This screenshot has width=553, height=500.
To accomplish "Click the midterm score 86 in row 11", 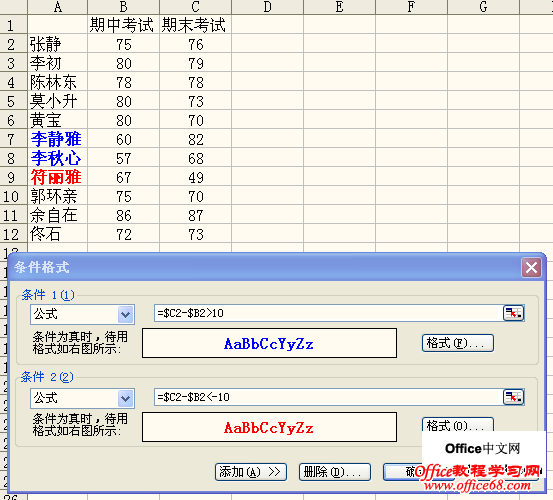I will point(123,215).
